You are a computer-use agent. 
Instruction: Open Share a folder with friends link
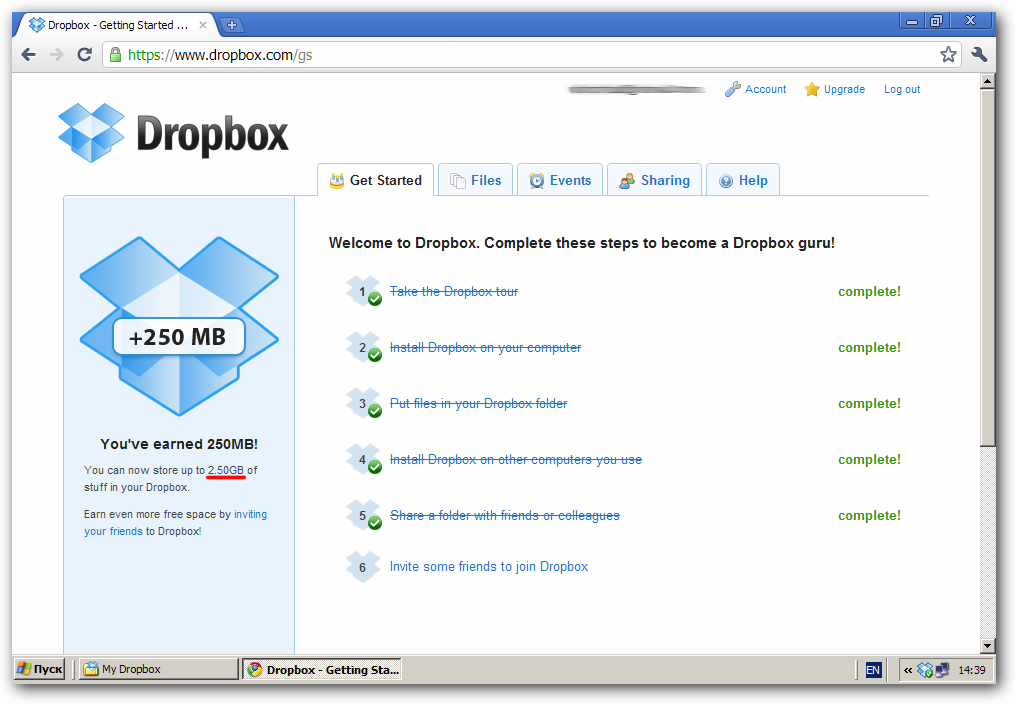505,515
